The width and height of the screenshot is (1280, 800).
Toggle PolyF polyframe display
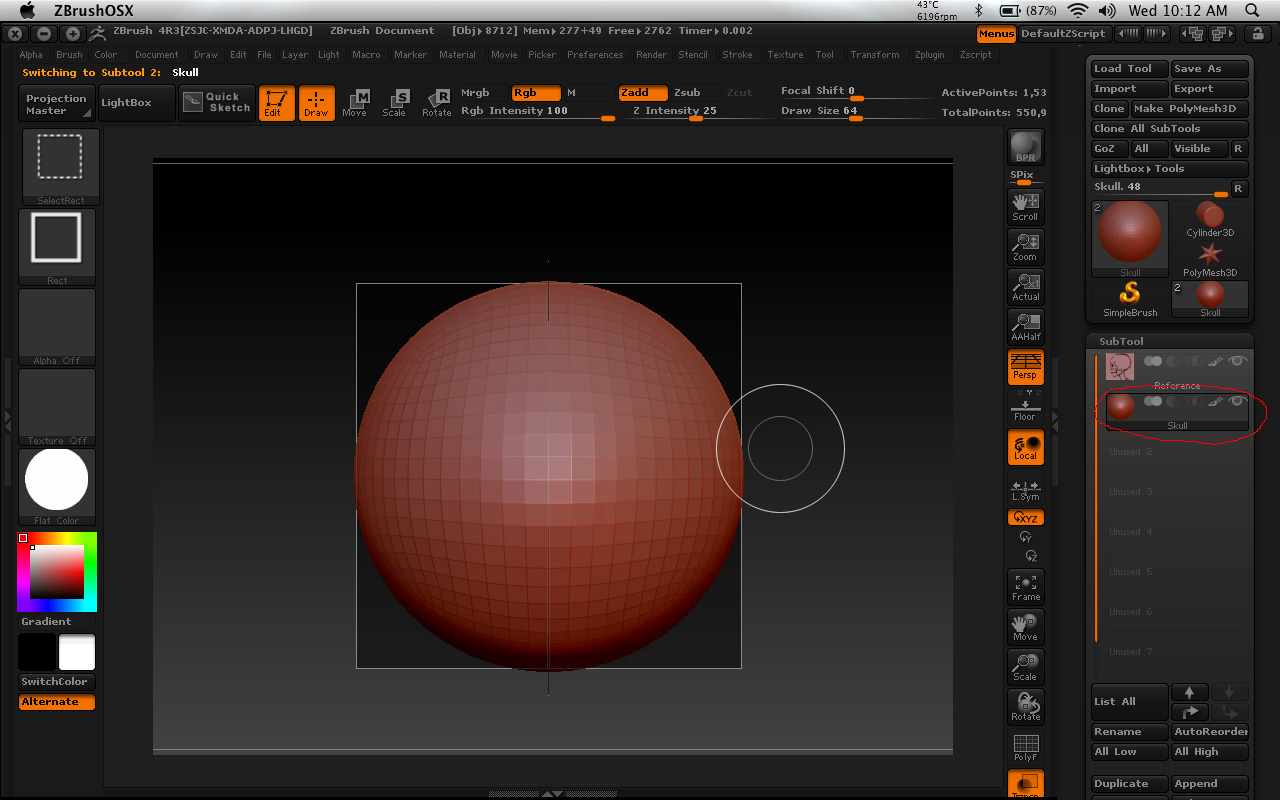[1025, 747]
